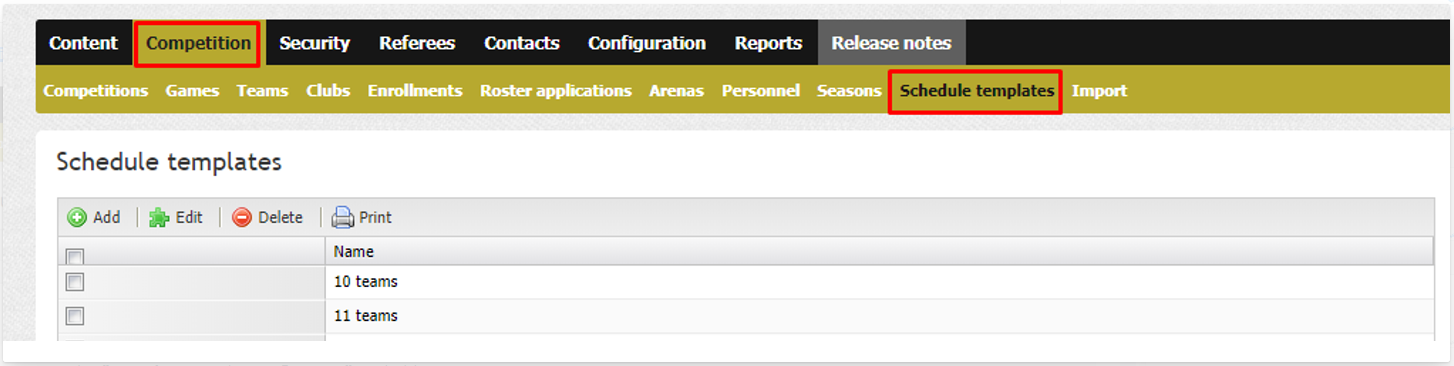This screenshot has height=366, width=1454.
Task: Check the box for 11 teams
Action: (74, 316)
